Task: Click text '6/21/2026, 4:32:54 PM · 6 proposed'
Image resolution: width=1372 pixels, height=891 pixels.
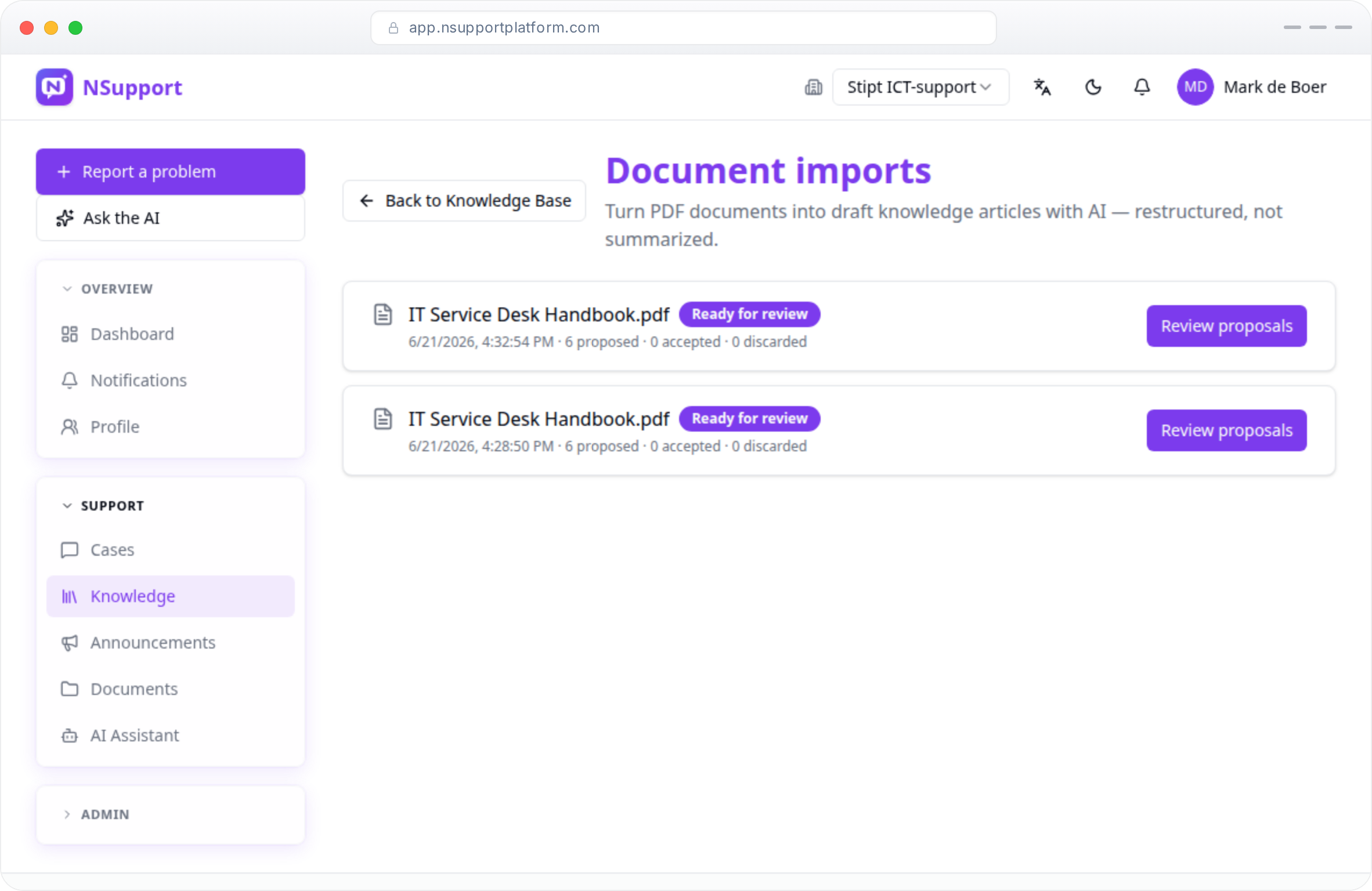Action: tap(523, 342)
